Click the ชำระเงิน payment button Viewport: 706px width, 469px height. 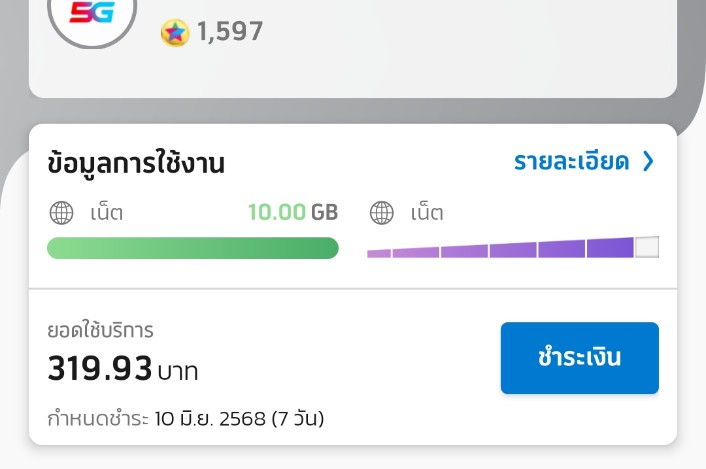[x=579, y=358]
